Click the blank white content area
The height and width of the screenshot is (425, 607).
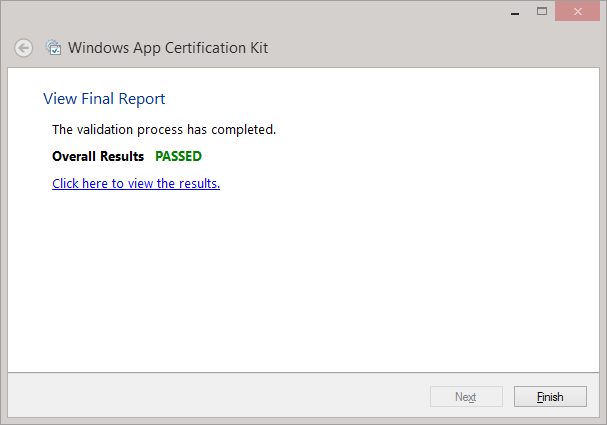300,280
